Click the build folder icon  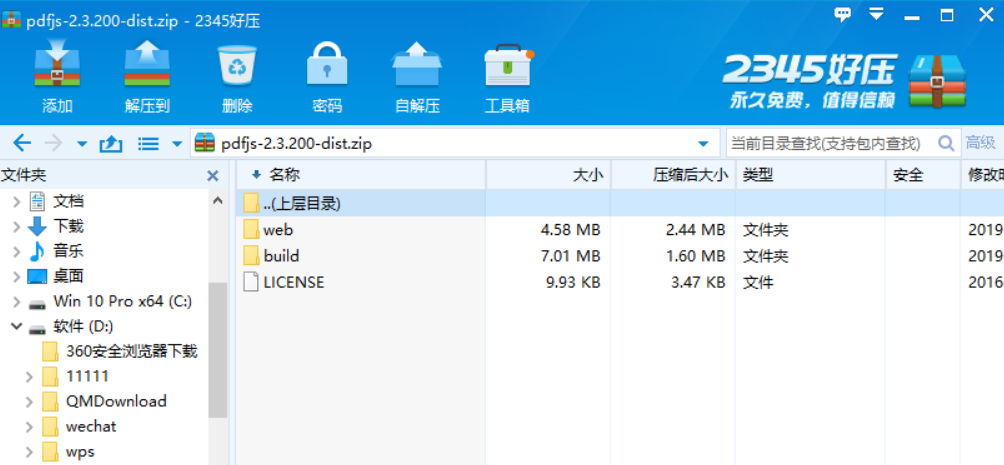pos(251,256)
